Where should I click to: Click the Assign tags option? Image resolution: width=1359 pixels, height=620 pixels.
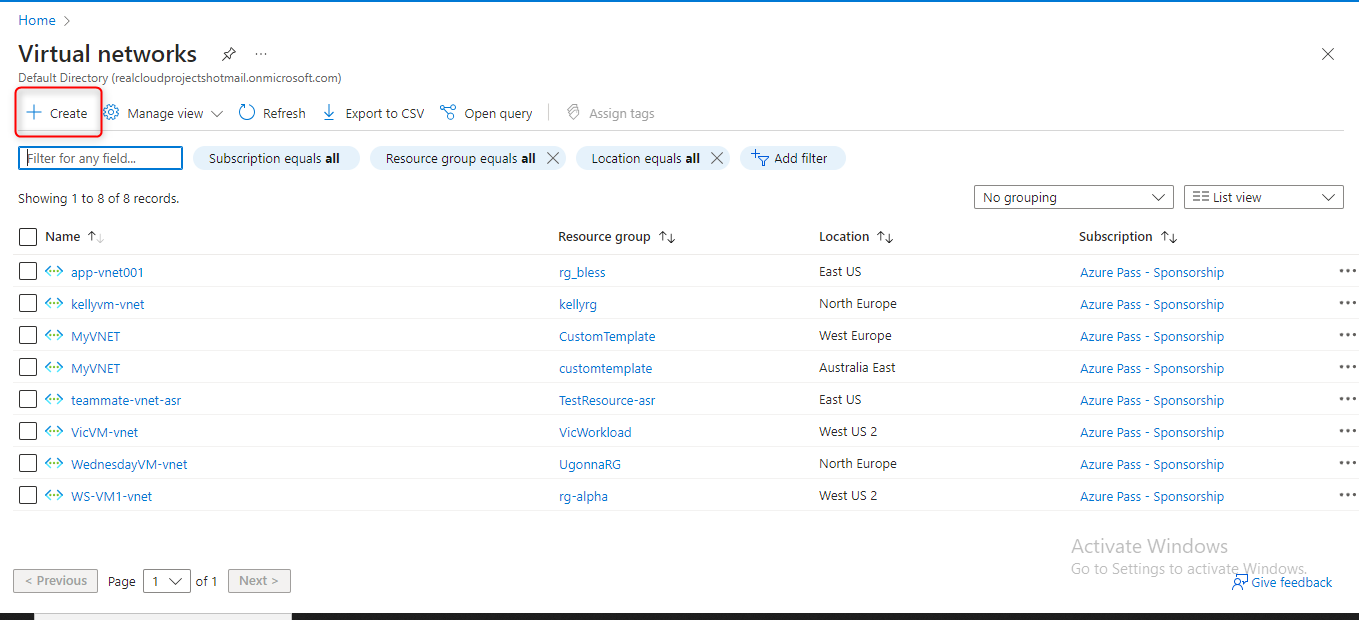coord(610,113)
